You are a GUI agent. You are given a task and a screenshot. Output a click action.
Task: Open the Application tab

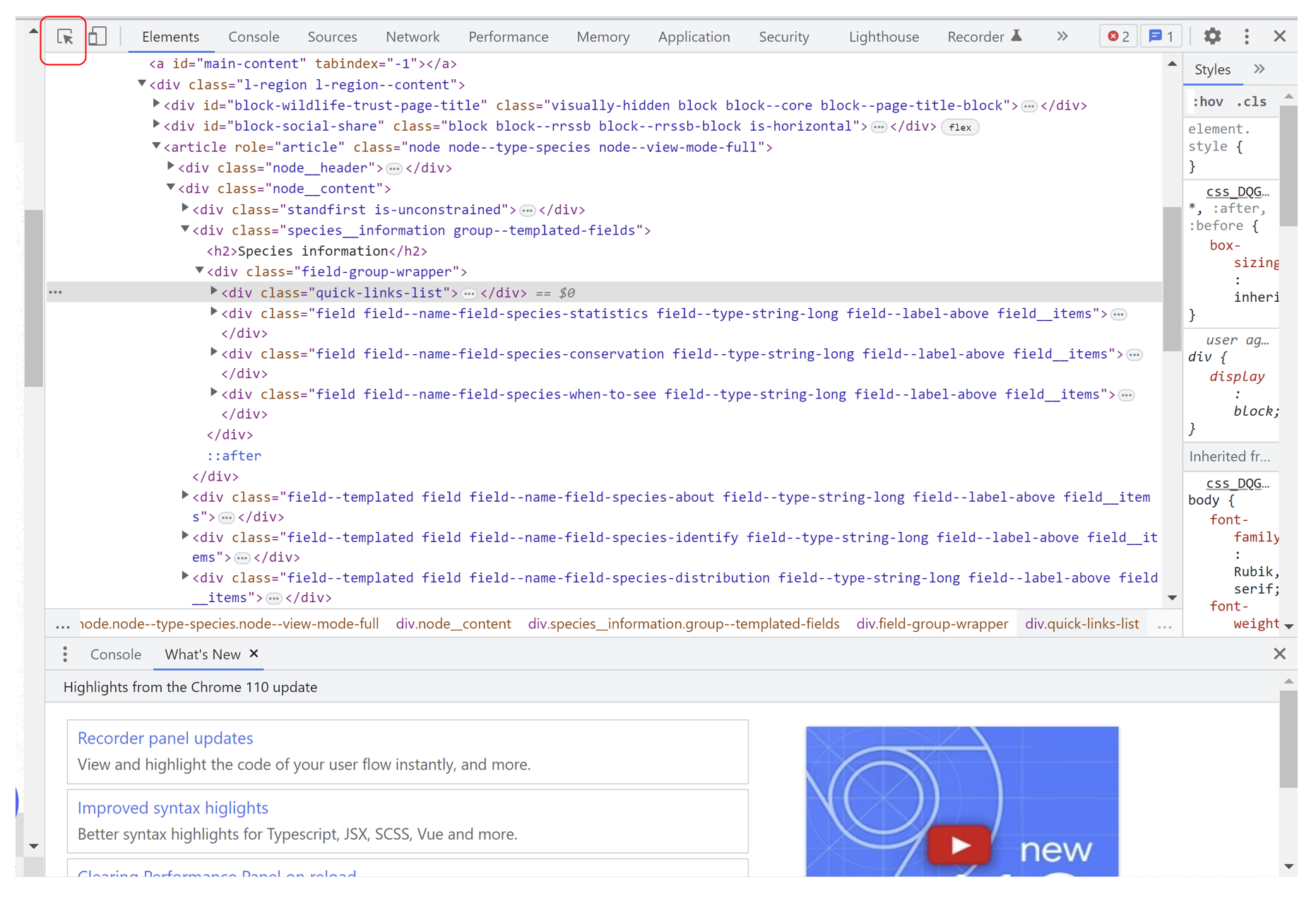pyautogui.click(x=694, y=37)
